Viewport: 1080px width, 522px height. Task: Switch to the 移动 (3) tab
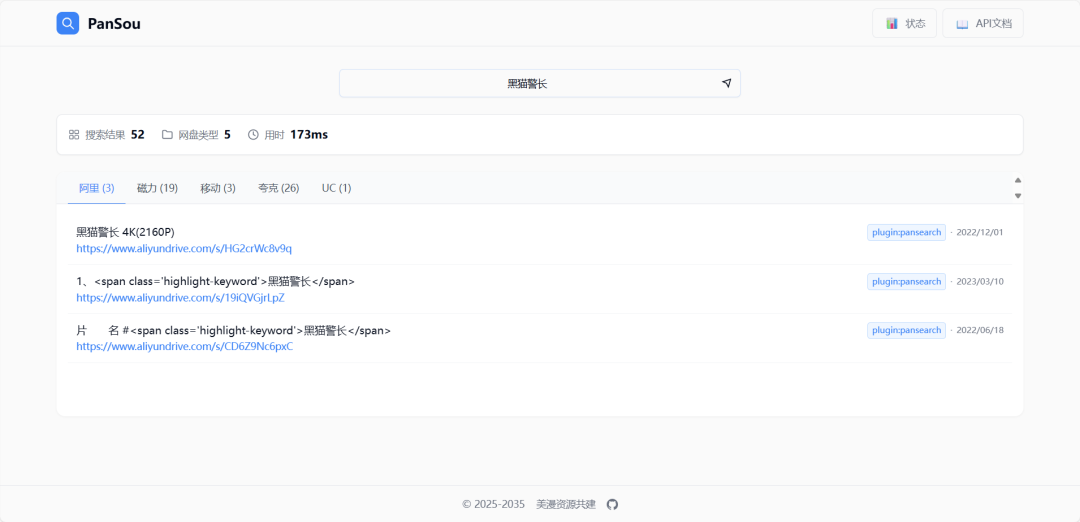pyautogui.click(x=218, y=188)
